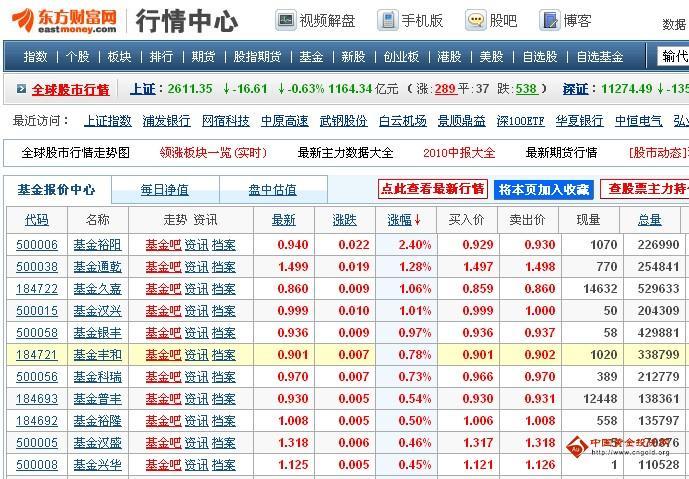Open recently visited 深100ETF

(521, 121)
